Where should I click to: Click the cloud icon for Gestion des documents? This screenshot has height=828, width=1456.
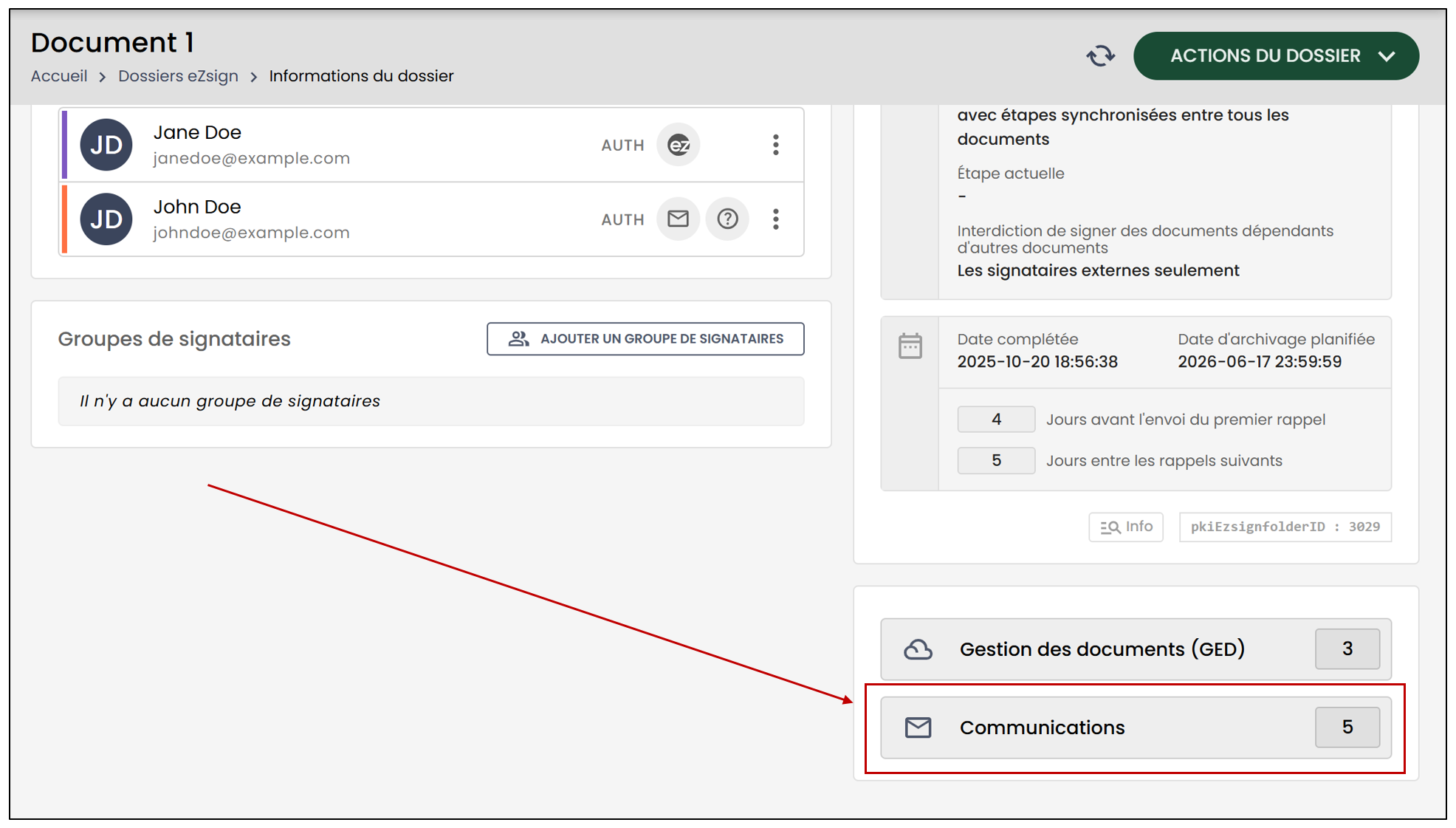[918, 649]
